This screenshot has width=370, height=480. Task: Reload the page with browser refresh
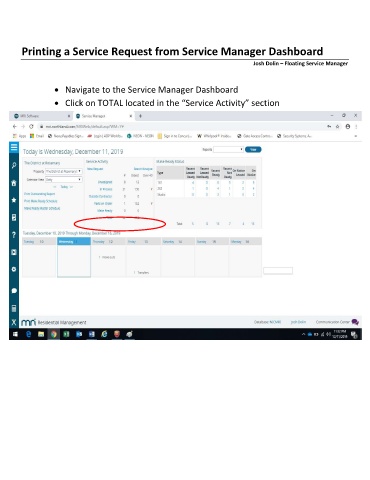31,127
